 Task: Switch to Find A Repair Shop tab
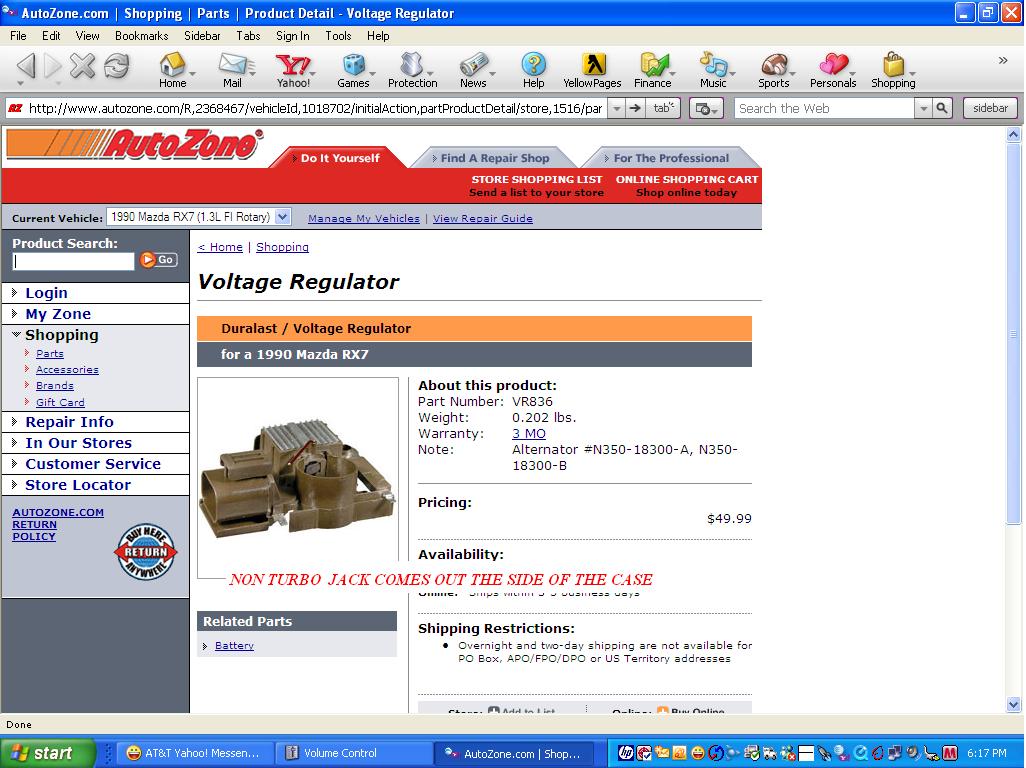pos(494,158)
